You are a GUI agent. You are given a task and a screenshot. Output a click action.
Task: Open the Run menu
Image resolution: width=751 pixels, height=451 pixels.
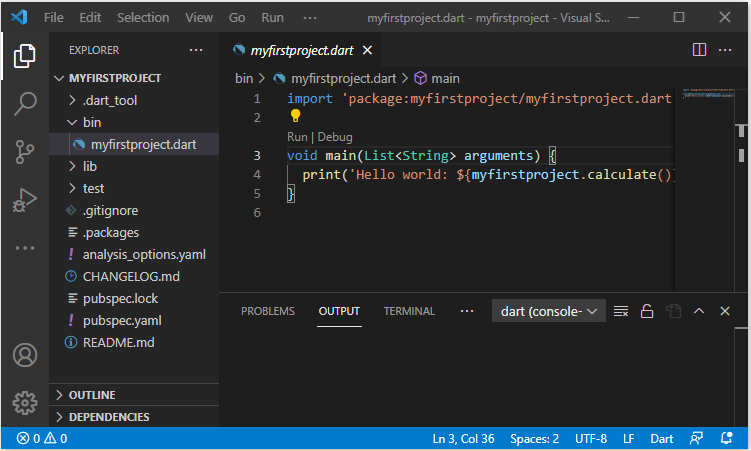(x=273, y=18)
